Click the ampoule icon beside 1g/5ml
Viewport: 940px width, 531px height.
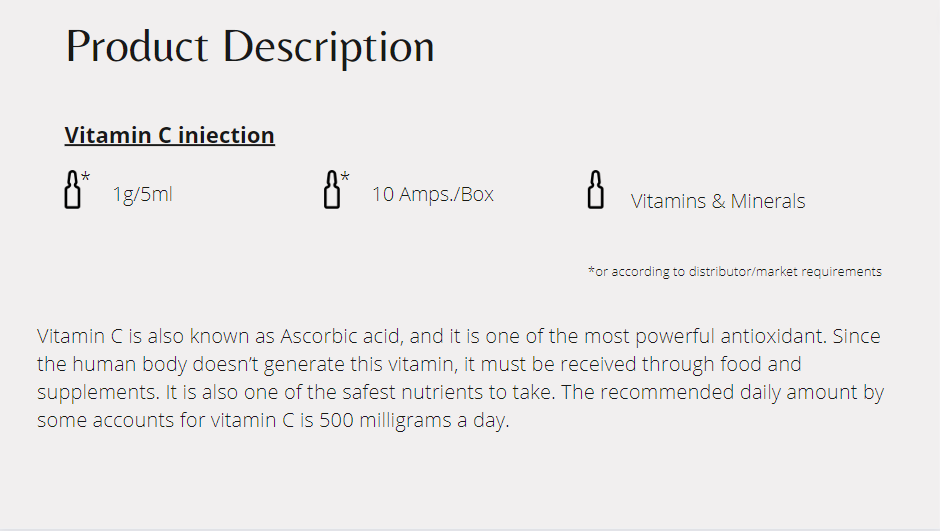coord(72,190)
